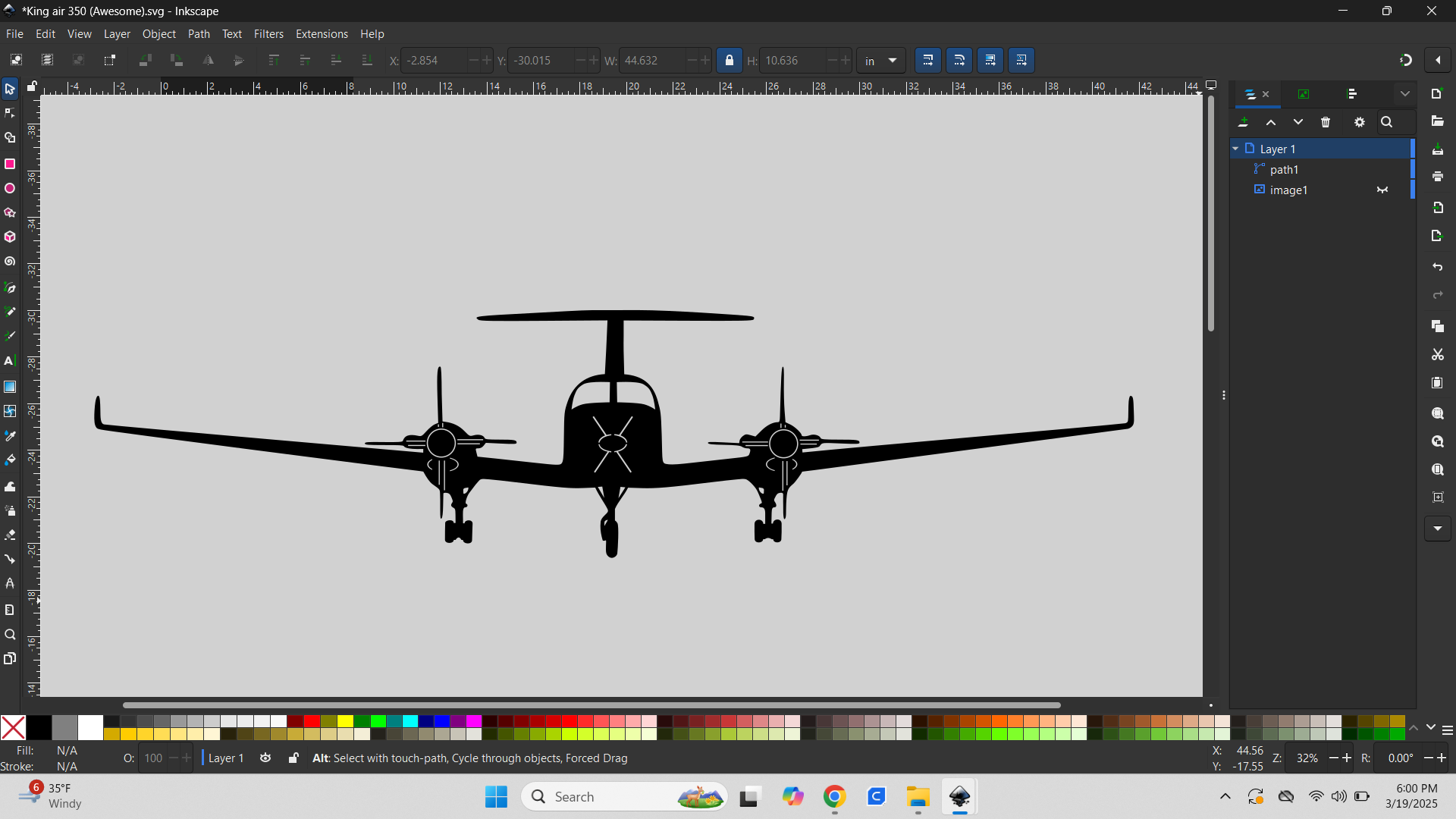Click the Undo icon in commands bar
Image resolution: width=1456 pixels, height=819 pixels.
click(1438, 268)
